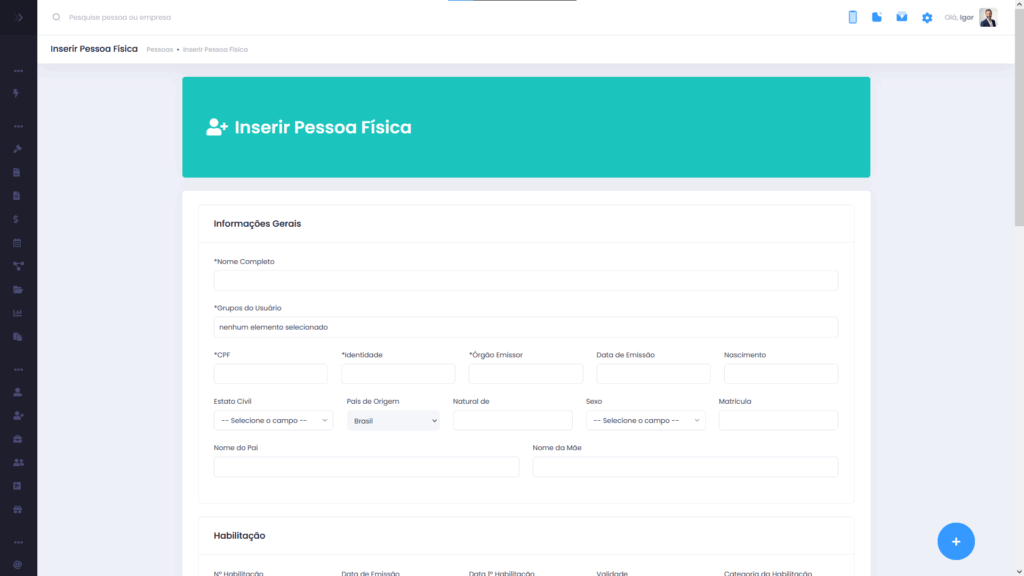The width and height of the screenshot is (1024, 576).
Task: Open the País de Origem dropdown showing Brasil
Action: pos(393,421)
